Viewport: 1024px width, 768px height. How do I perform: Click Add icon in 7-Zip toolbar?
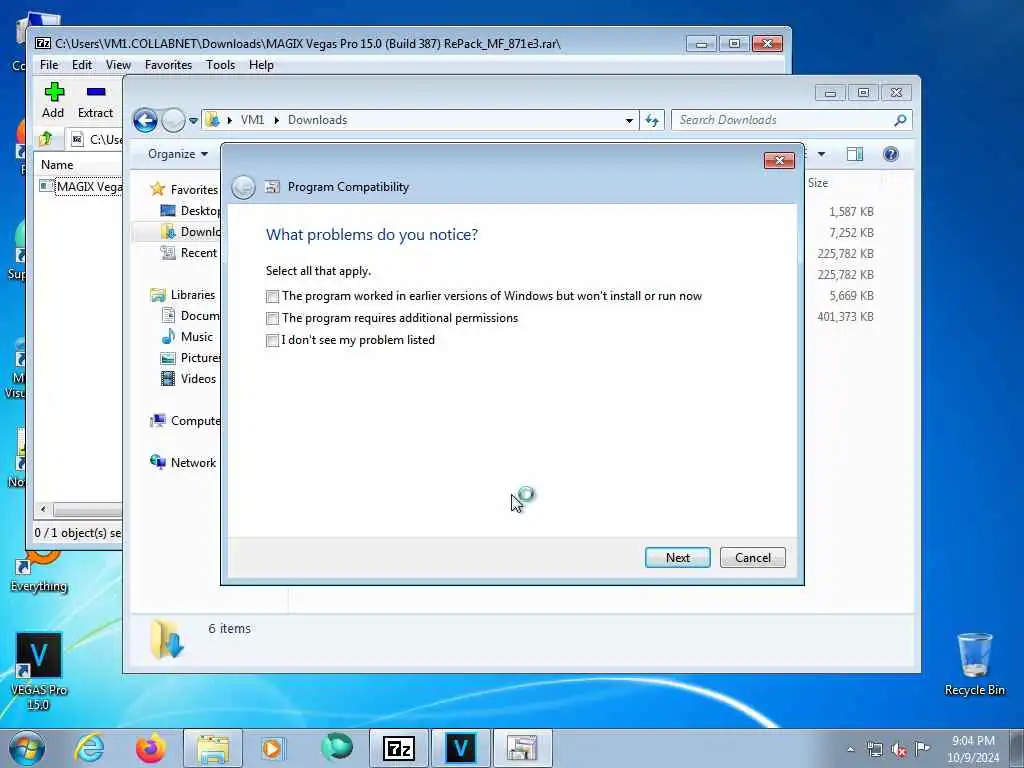(54, 101)
